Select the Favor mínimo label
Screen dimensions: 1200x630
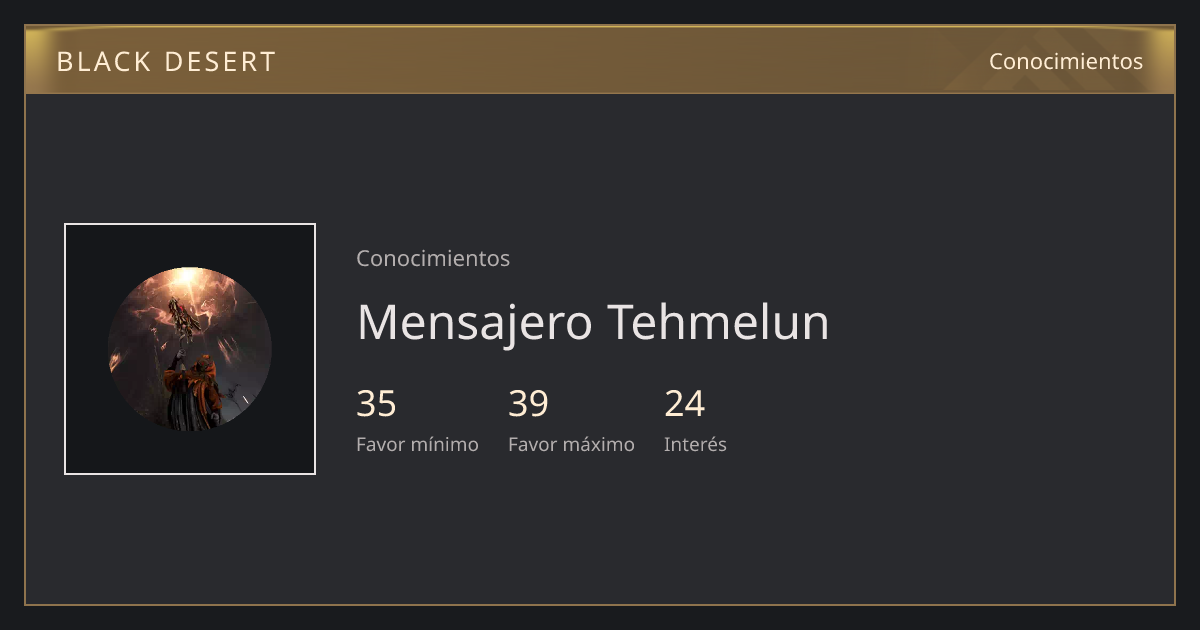point(417,444)
